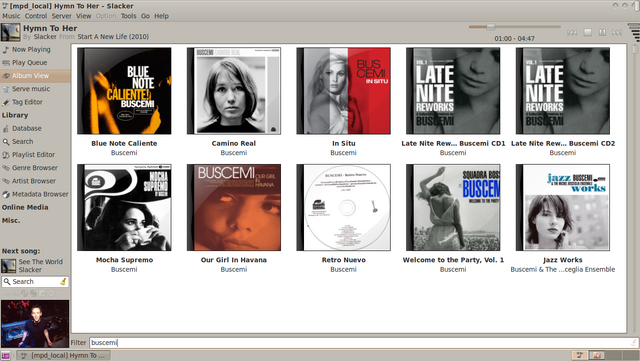
Task: Select the Late Nite Reworks CD1 cover
Action: point(453,91)
